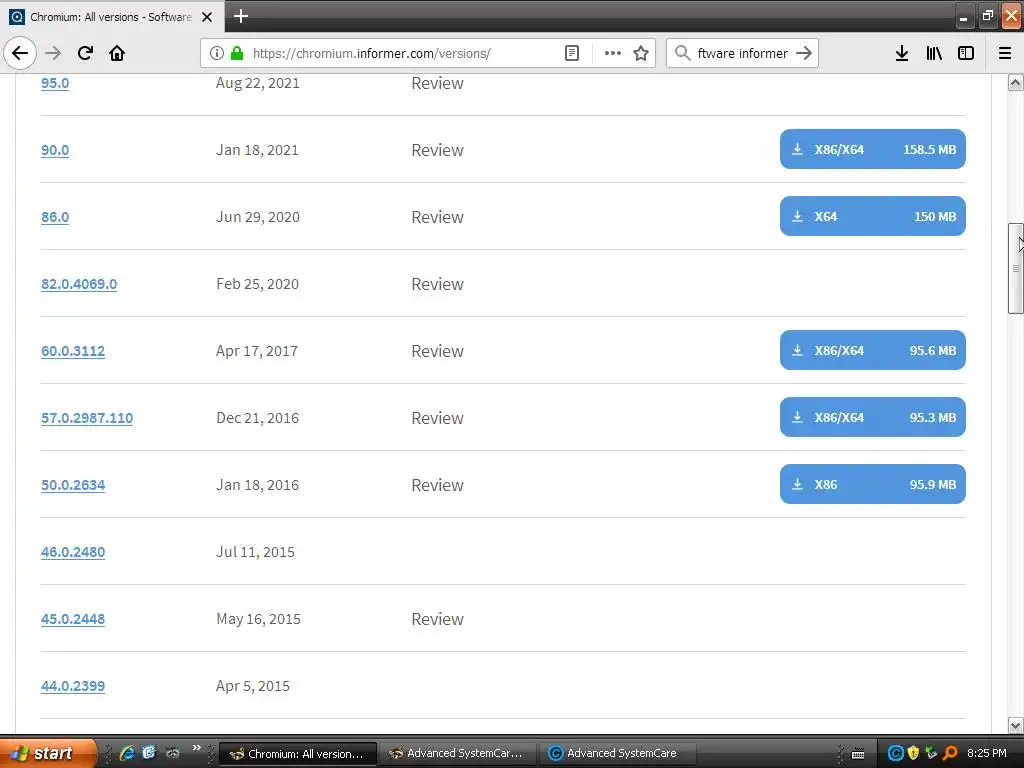Image resolution: width=1024 pixels, height=768 pixels.
Task: Toggle the sidebar view icon
Action: tap(966, 53)
